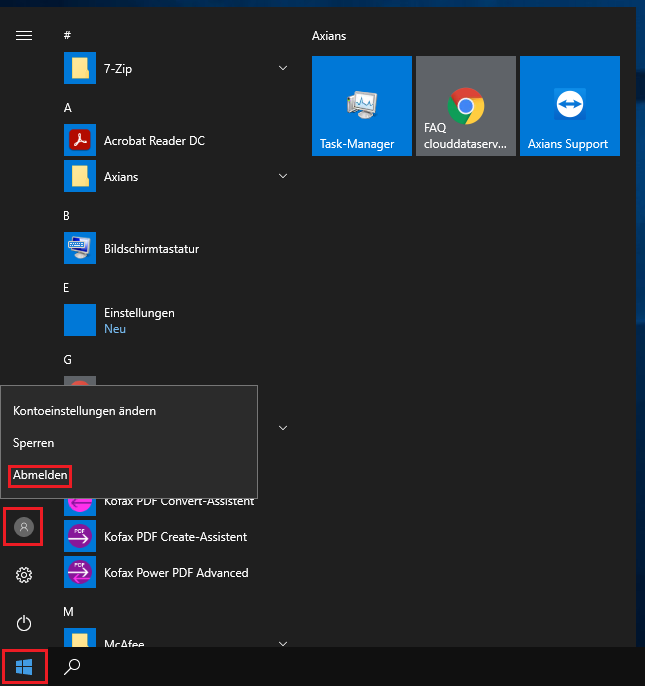
Task: Choose Abmelden to sign out
Action: pyautogui.click(x=40, y=475)
